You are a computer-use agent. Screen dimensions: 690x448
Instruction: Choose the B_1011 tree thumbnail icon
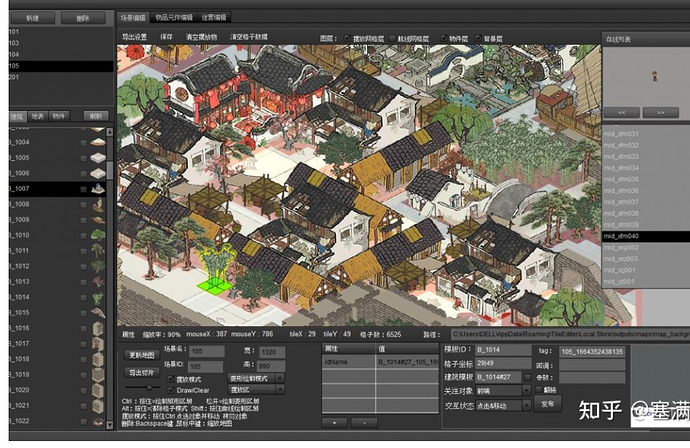tap(98, 250)
